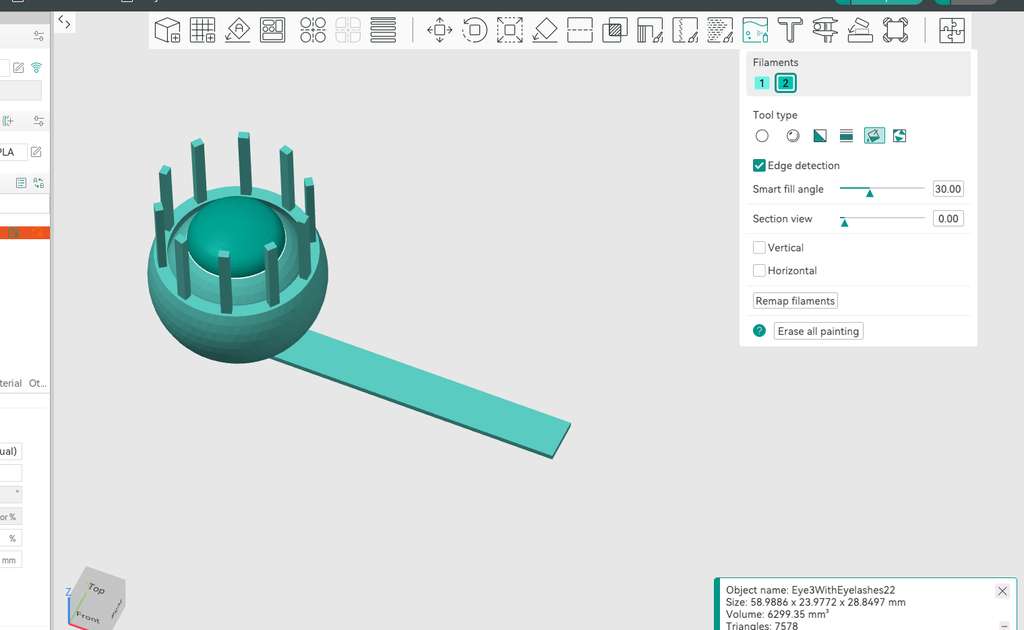This screenshot has height=630, width=1024.
Task: Select the Rotate tool
Action: point(475,30)
